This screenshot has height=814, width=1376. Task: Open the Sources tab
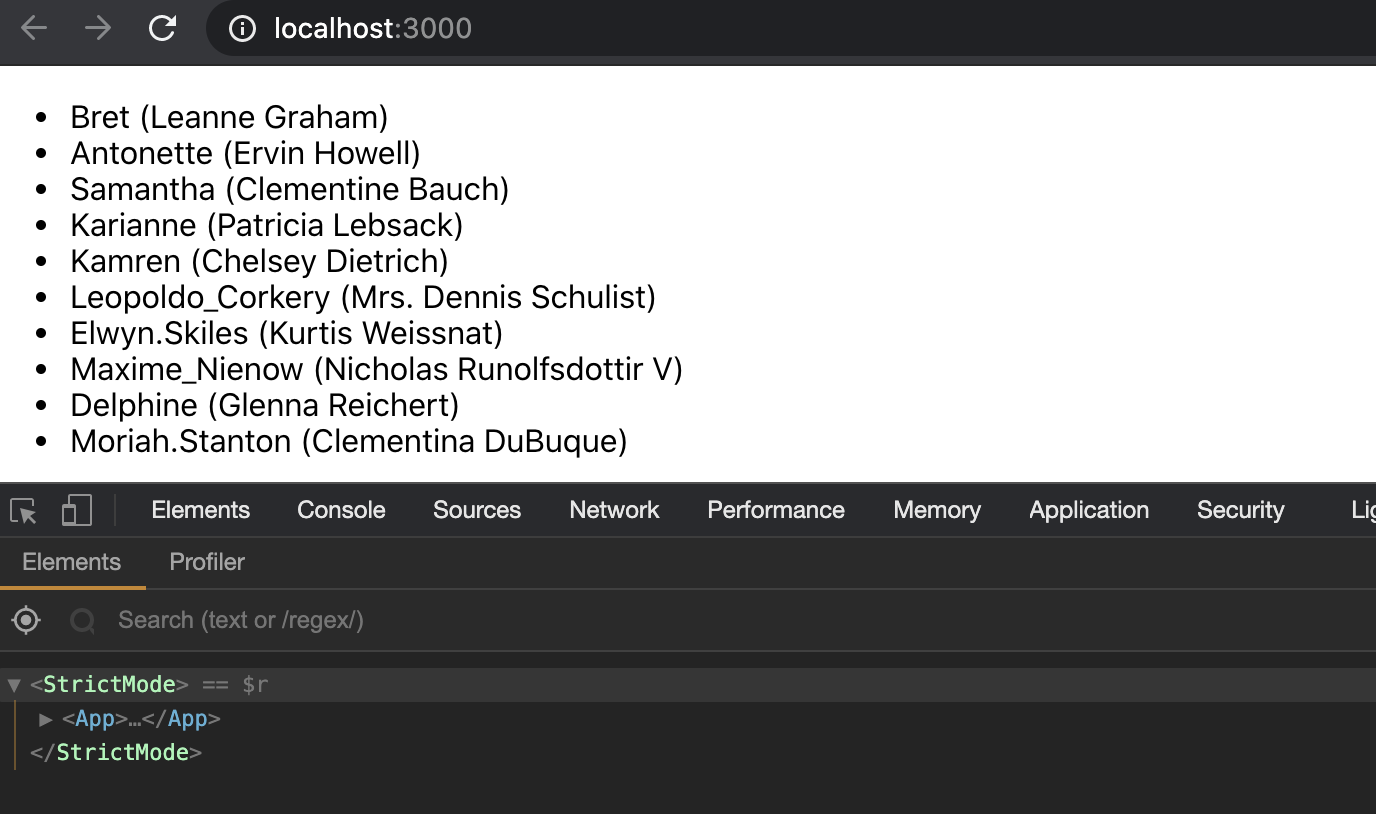tap(477, 510)
